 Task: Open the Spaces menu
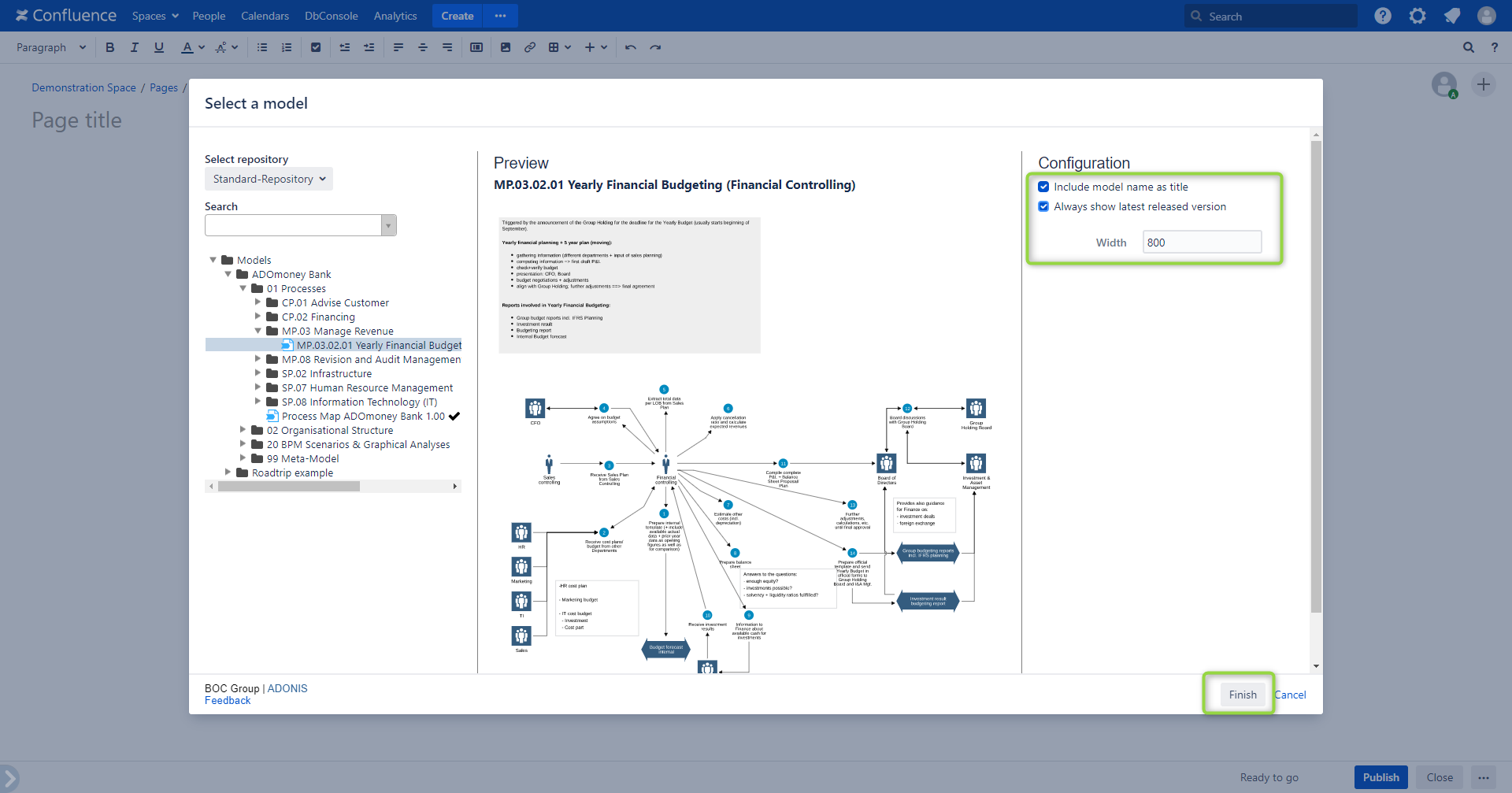tap(155, 16)
